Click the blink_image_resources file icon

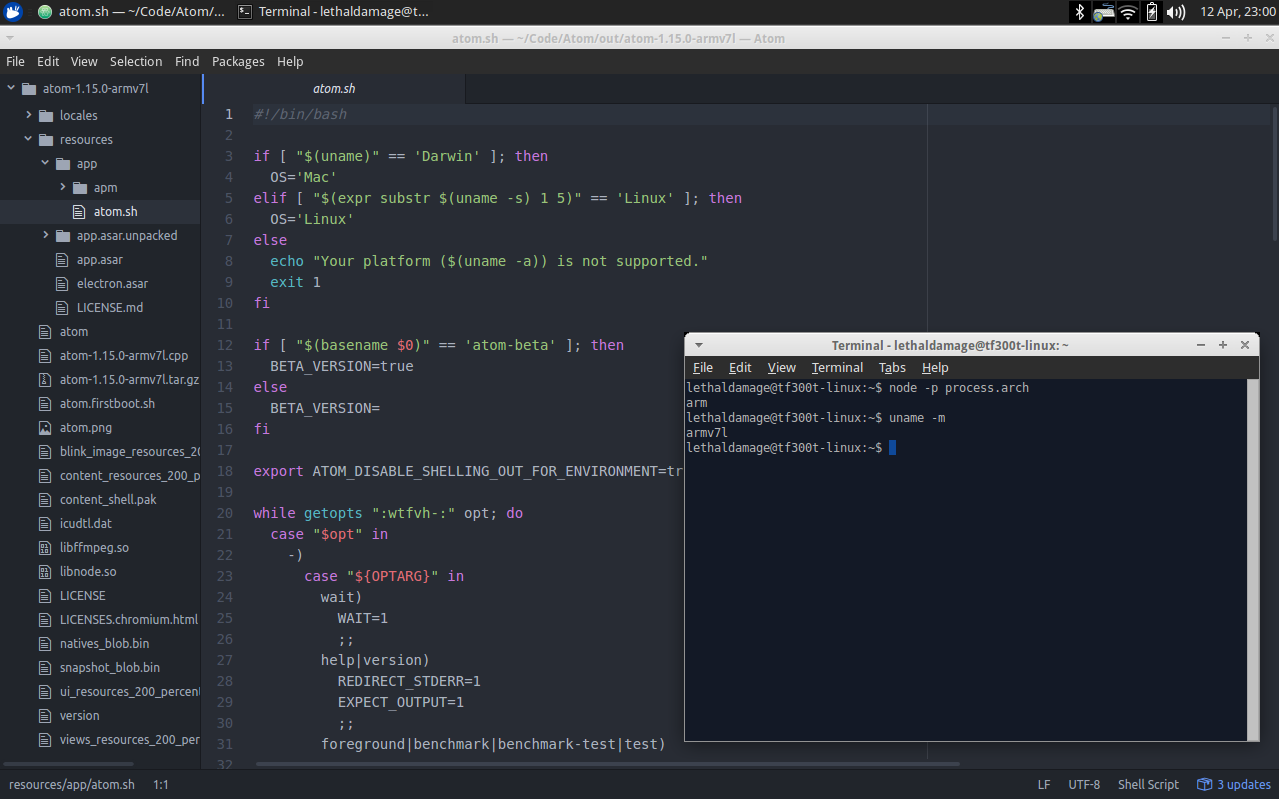click(x=46, y=451)
